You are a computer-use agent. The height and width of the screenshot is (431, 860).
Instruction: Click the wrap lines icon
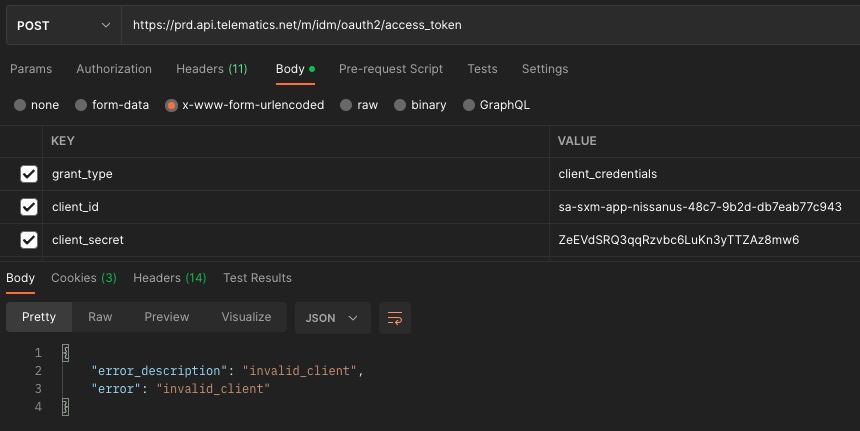395,318
